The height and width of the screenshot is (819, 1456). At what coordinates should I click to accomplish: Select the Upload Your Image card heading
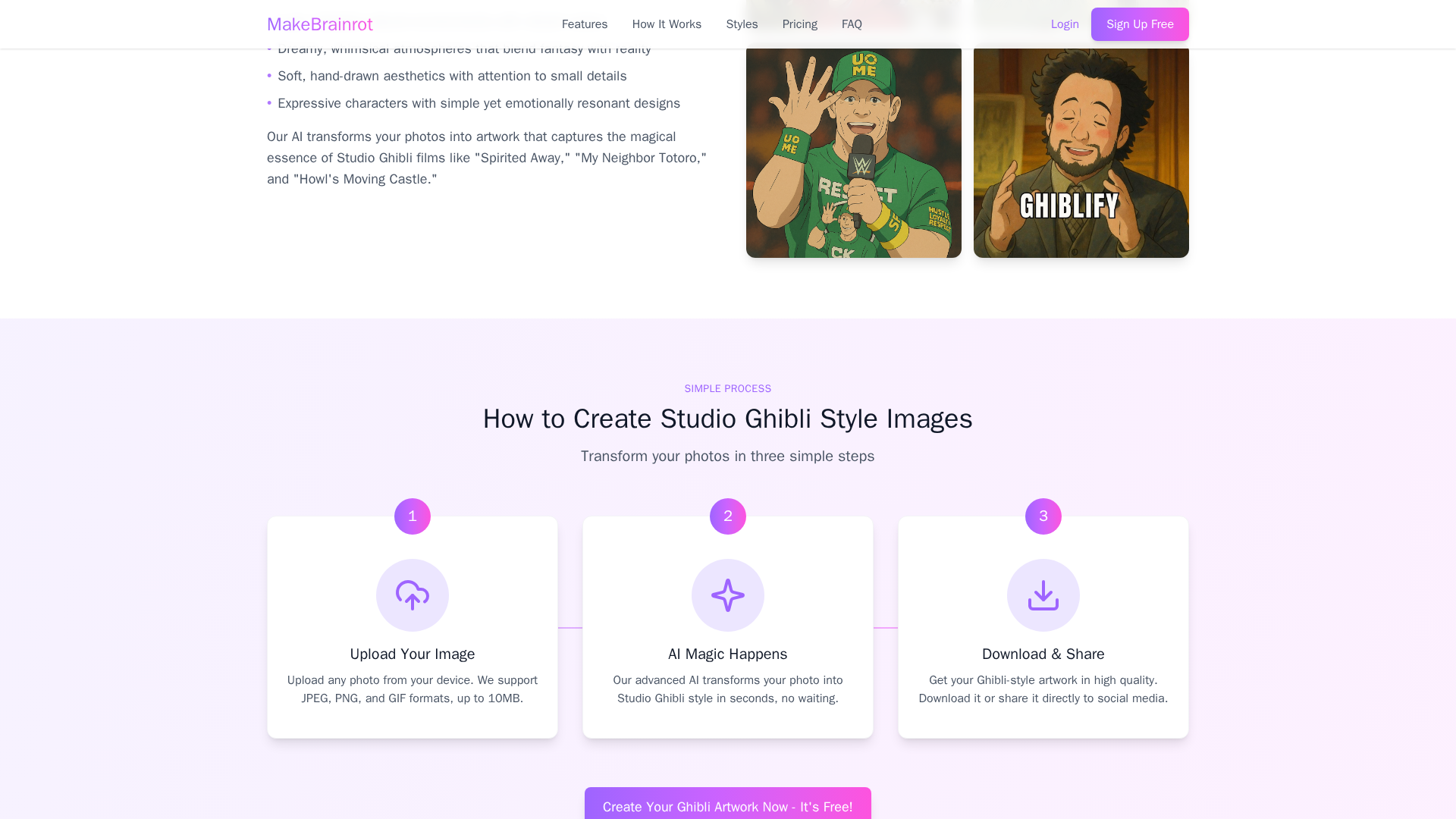pos(413,654)
